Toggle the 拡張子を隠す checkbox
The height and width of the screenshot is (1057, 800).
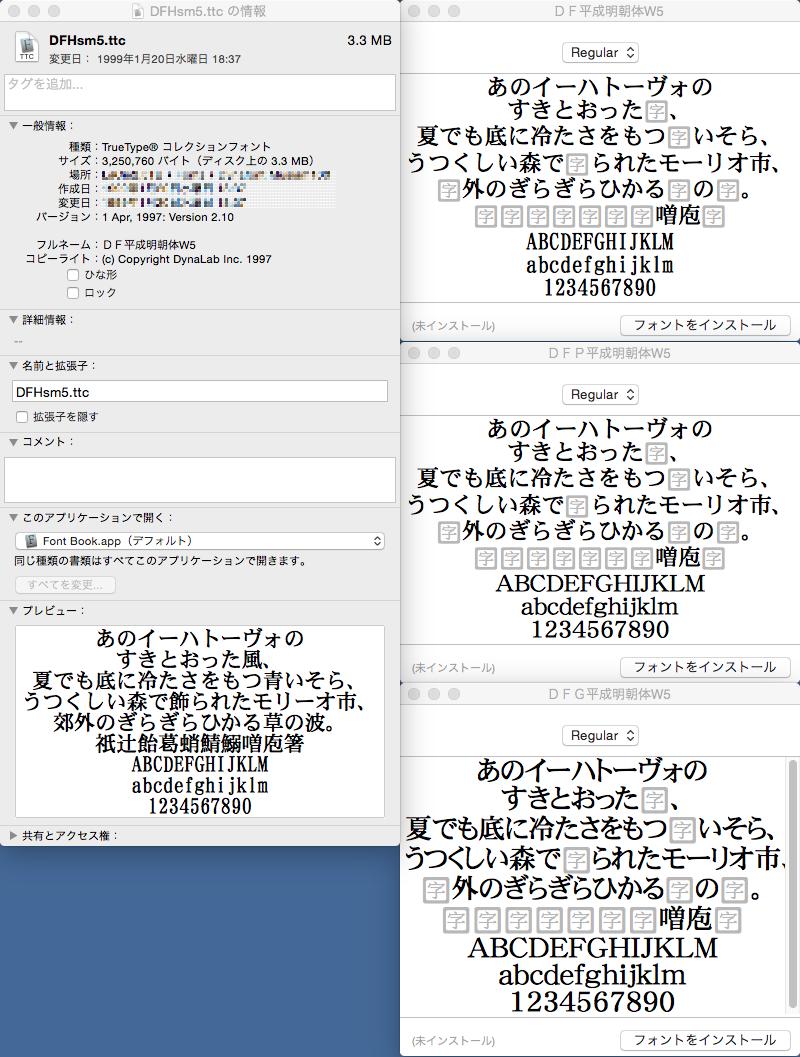22,417
